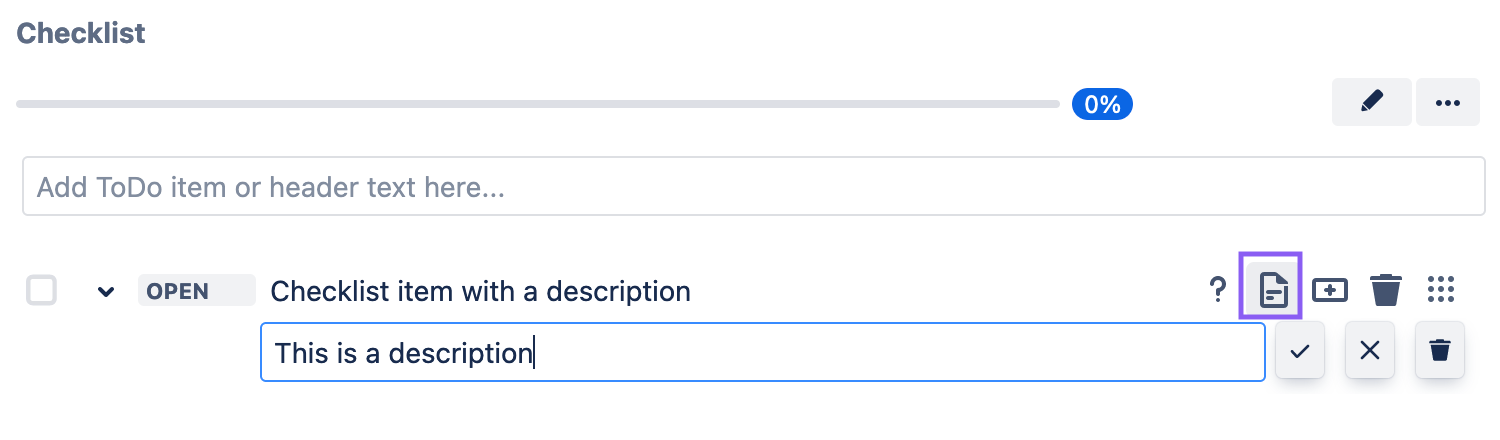Viewport: 1500px width, 440px height.
Task: Click the question mark help icon
Action: (1217, 290)
